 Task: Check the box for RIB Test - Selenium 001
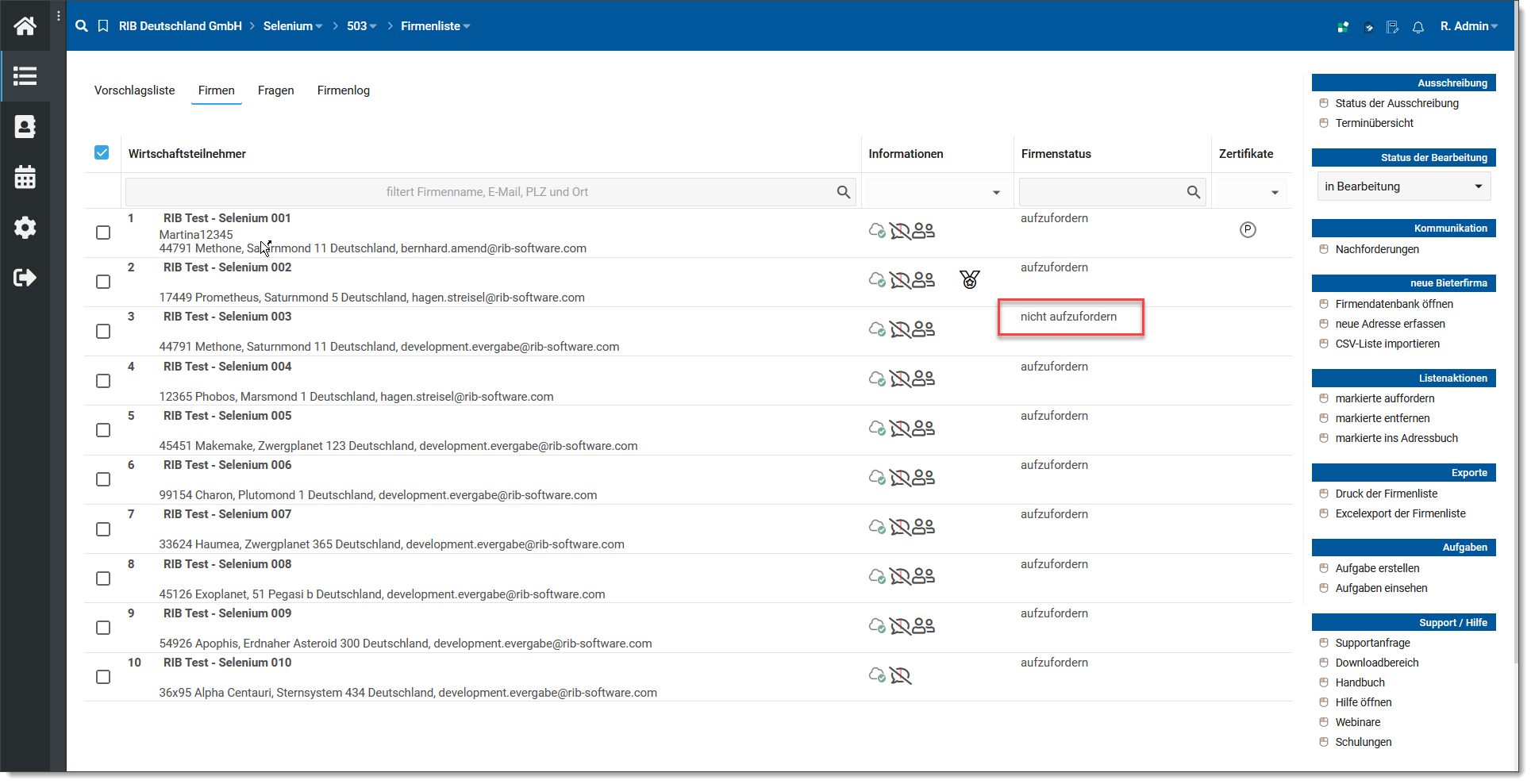pos(103,233)
